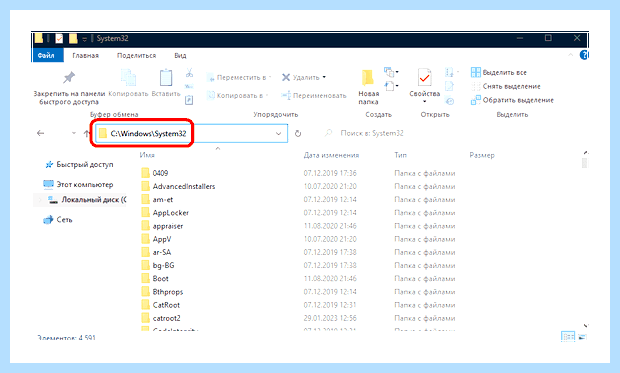Switch to details view icon in status bar
Viewport: 620px width, 373px height.
pyautogui.click(x=568, y=337)
